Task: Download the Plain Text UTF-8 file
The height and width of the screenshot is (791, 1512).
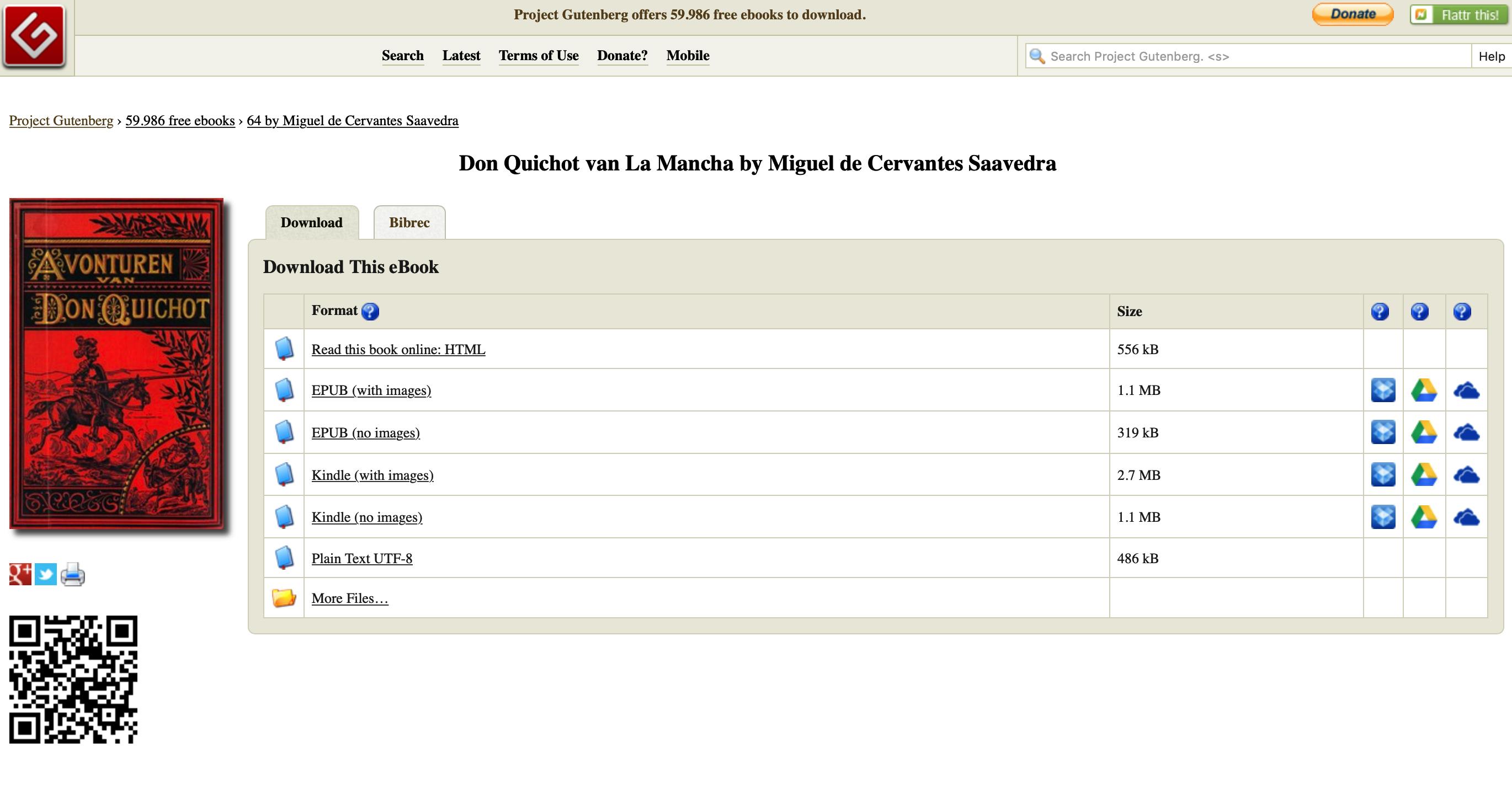Action: point(361,558)
